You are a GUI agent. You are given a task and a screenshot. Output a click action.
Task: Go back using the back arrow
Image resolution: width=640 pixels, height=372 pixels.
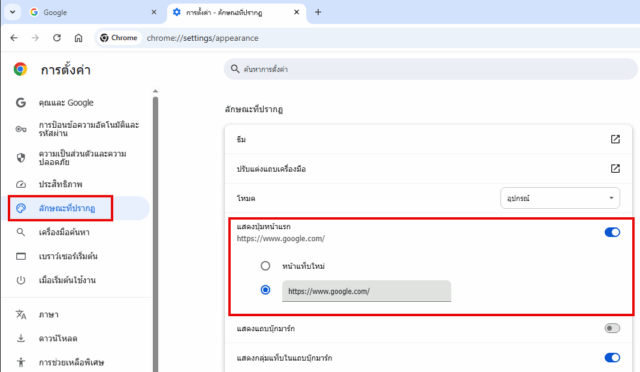coord(14,38)
